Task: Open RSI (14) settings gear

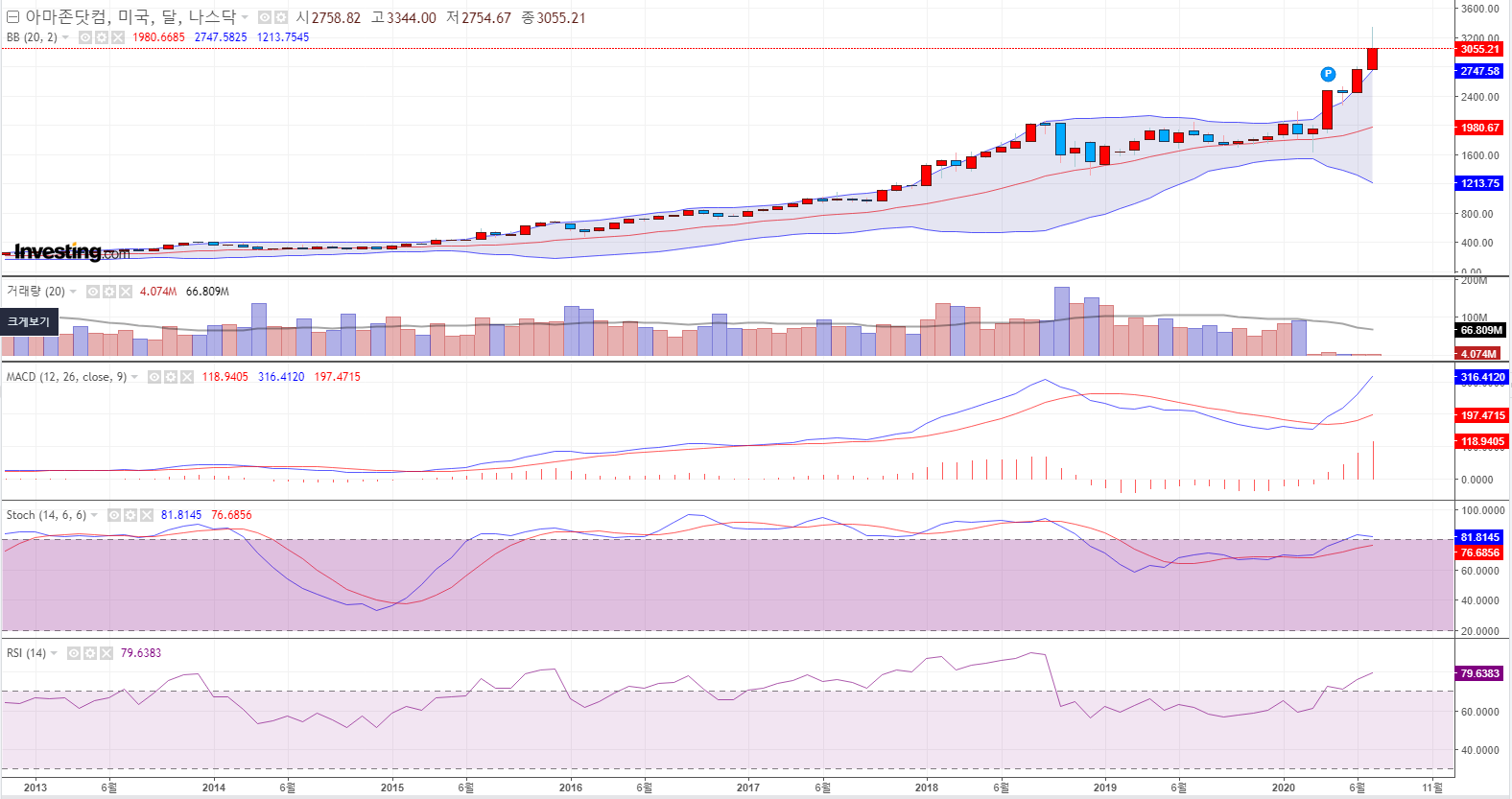Action: (90, 653)
